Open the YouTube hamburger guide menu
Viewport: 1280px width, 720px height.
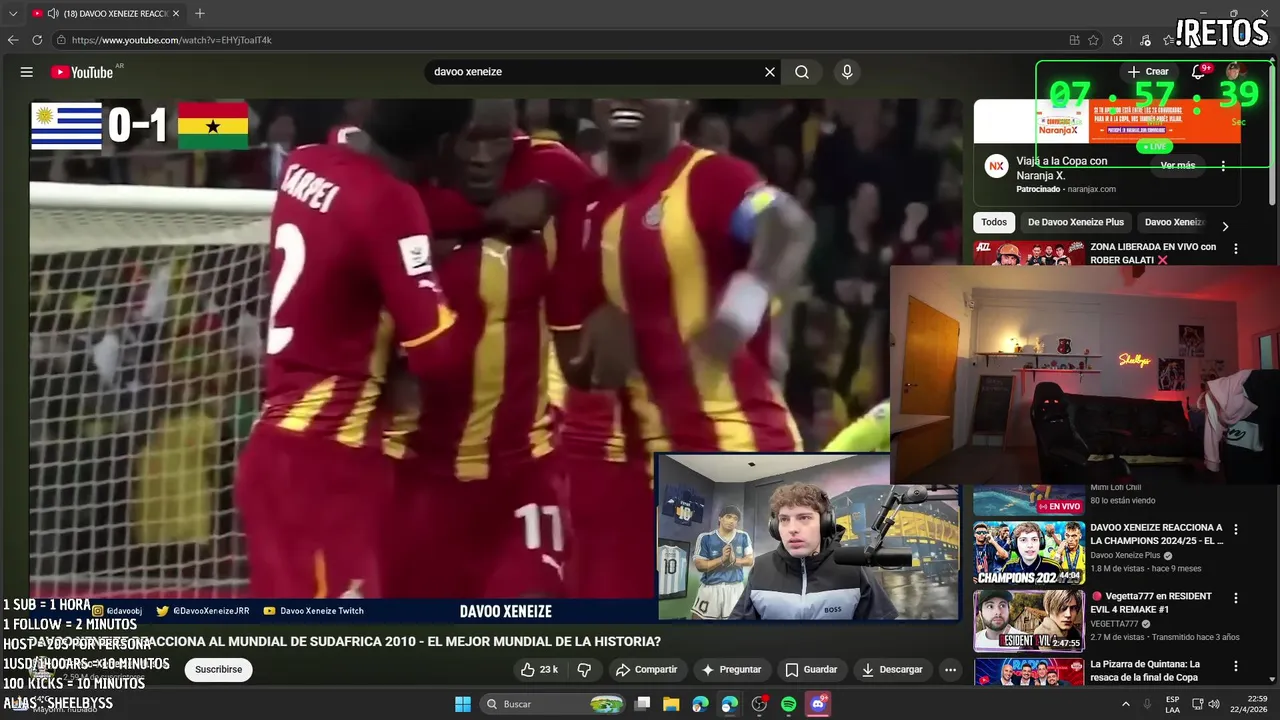(27, 72)
